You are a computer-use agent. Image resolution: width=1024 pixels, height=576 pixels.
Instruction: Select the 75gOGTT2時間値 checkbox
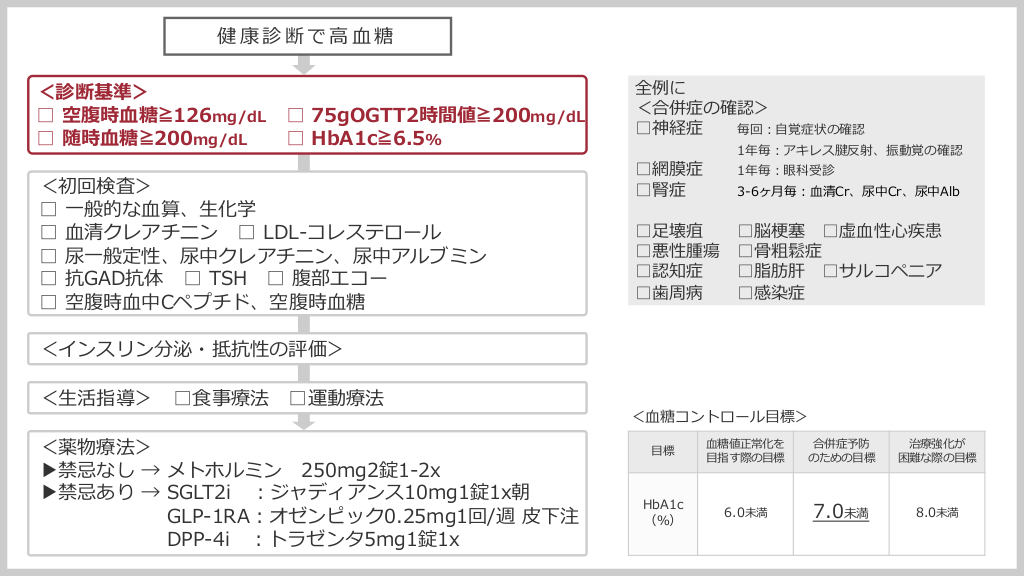(295, 115)
